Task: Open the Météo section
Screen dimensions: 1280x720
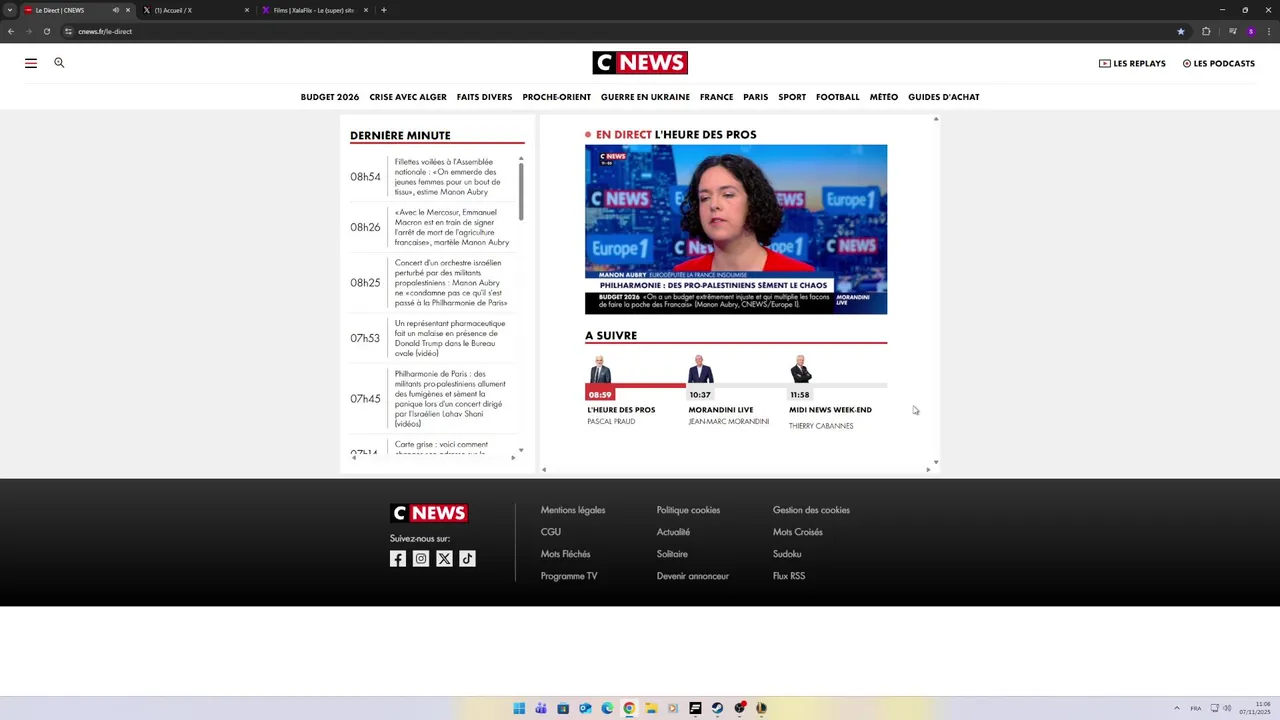Action: 883,97
